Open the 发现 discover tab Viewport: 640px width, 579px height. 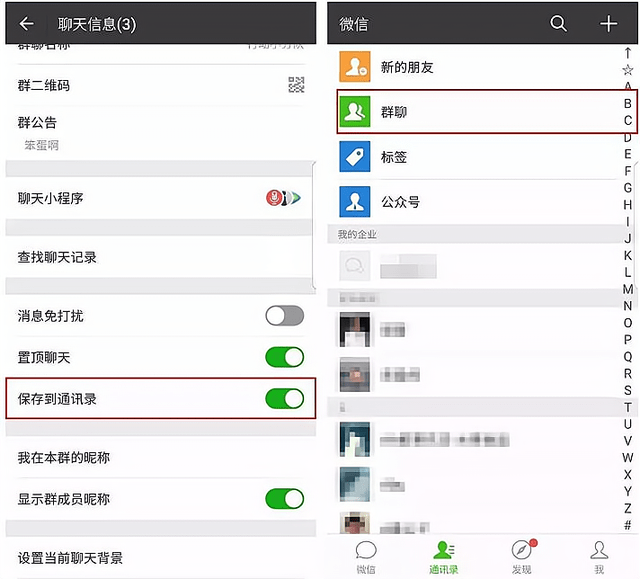522,557
